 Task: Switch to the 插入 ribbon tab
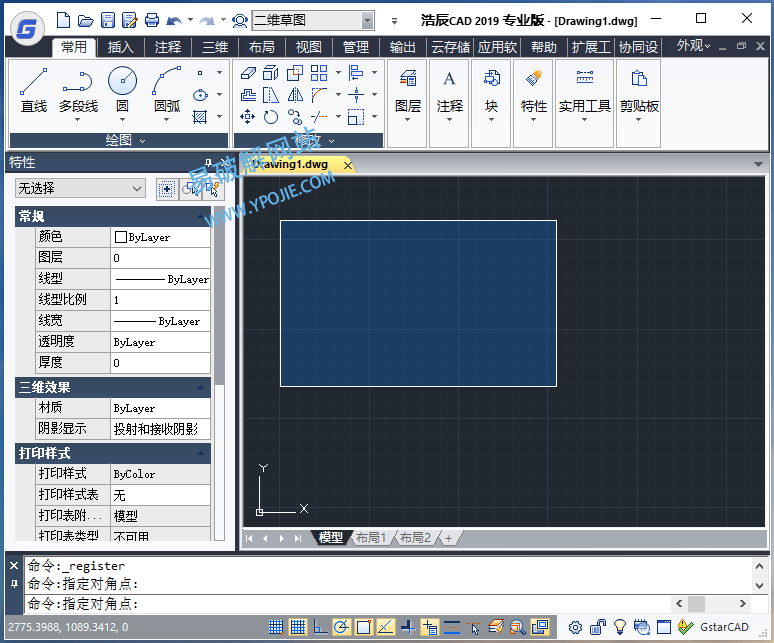(121, 47)
